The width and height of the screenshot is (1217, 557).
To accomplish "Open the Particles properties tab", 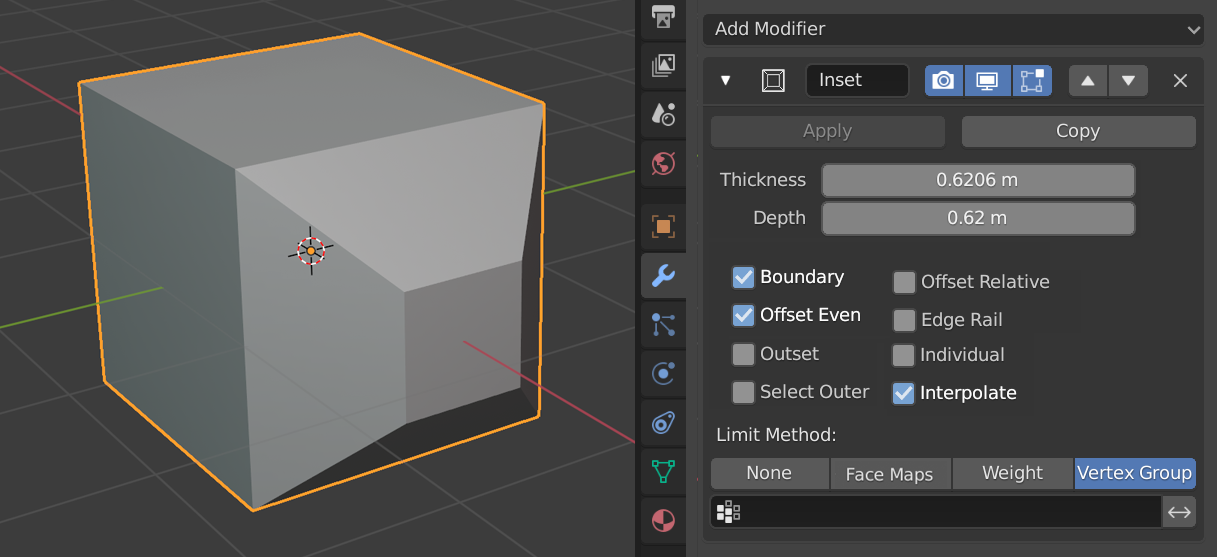I will click(x=663, y=324).
